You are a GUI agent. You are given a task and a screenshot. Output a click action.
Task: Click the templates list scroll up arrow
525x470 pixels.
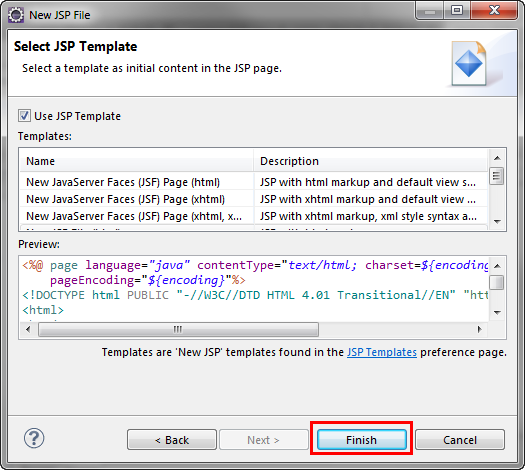point(497,158)
